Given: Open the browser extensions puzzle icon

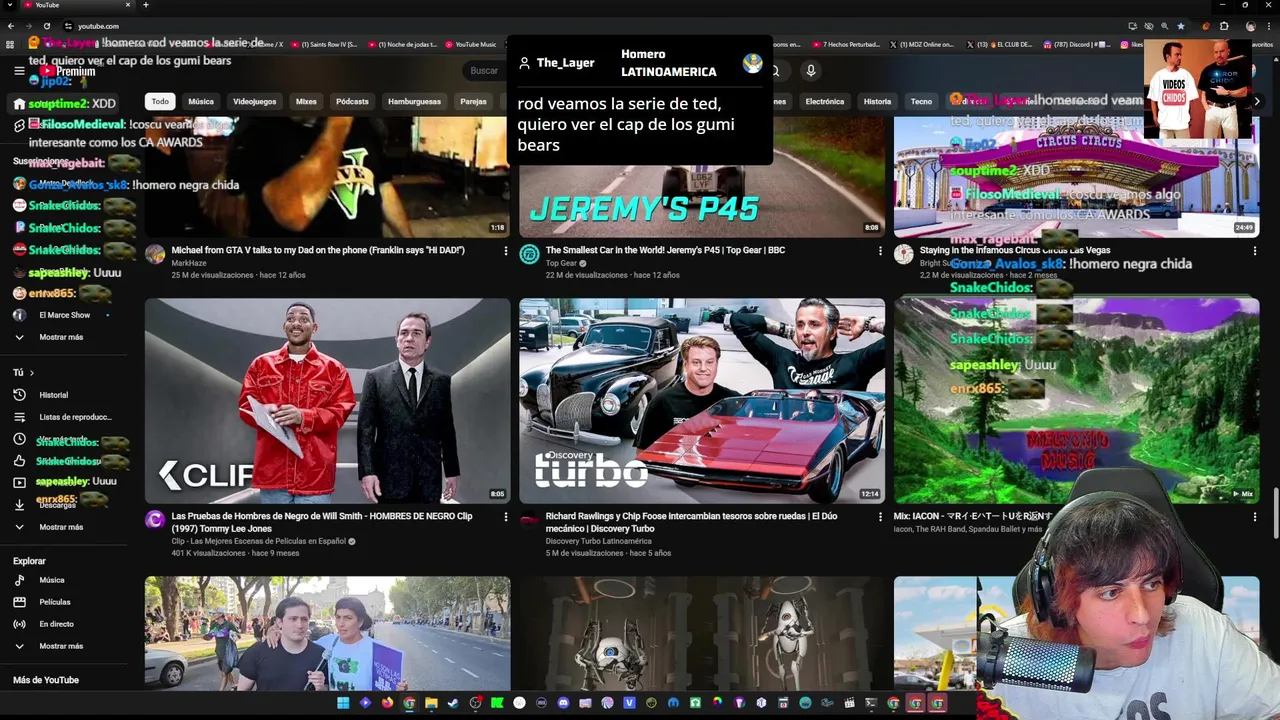Looking at the screenshot, I should [x=1224, y=26].
